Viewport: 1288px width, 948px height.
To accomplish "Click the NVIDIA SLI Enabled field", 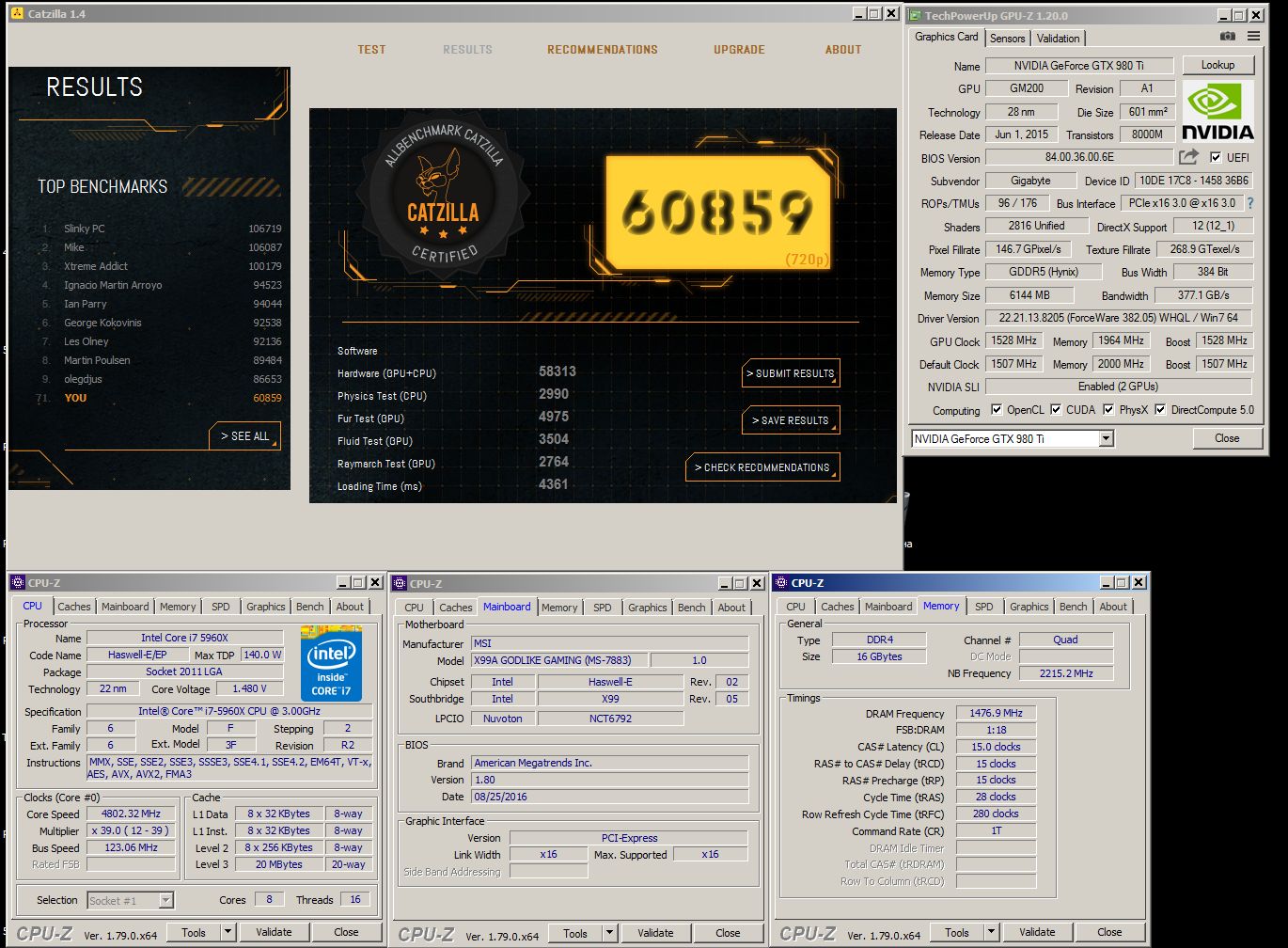I will coord(1118,387).
